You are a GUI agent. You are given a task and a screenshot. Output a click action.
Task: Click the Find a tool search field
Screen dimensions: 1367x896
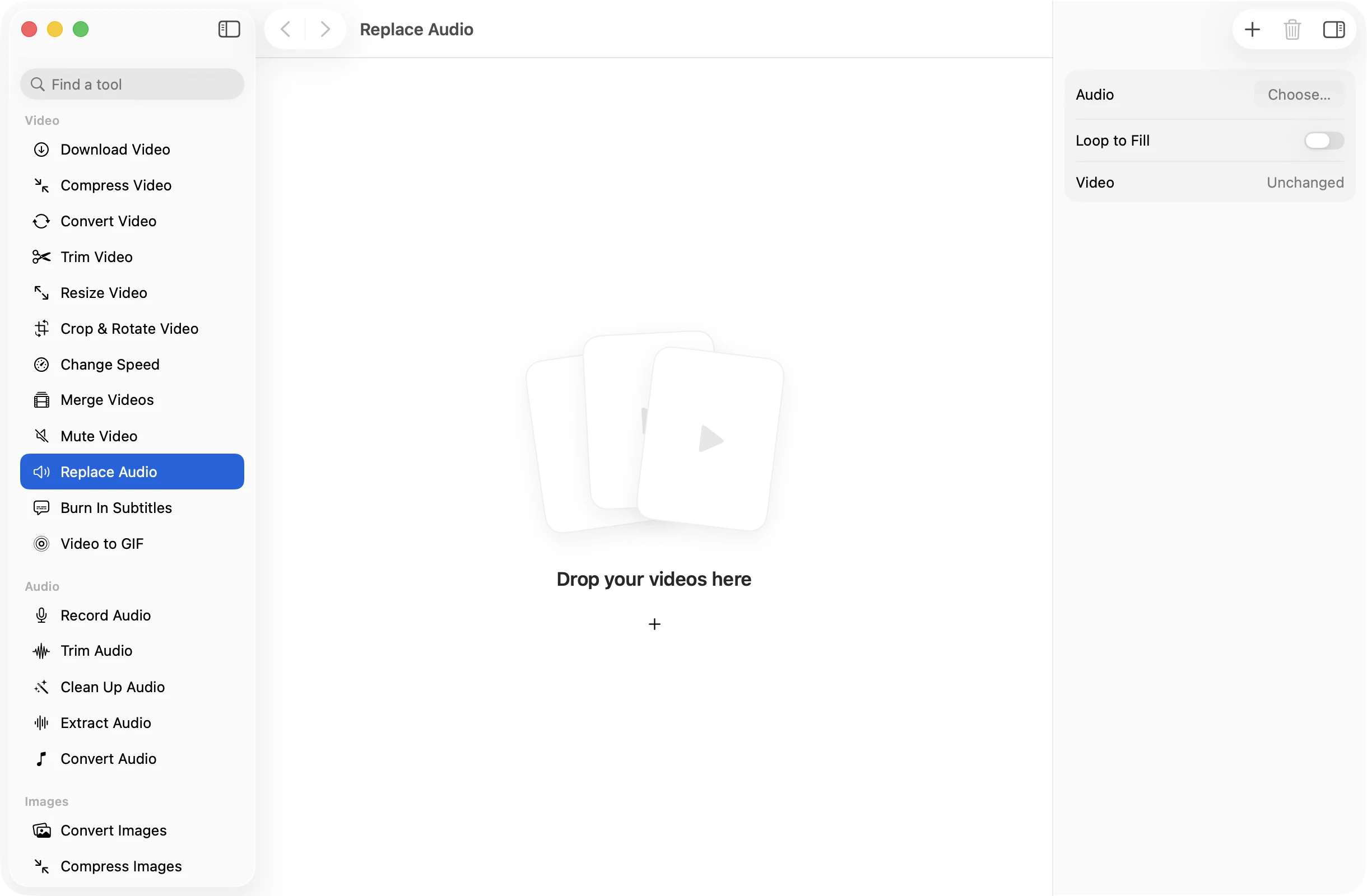pos(132,85)
